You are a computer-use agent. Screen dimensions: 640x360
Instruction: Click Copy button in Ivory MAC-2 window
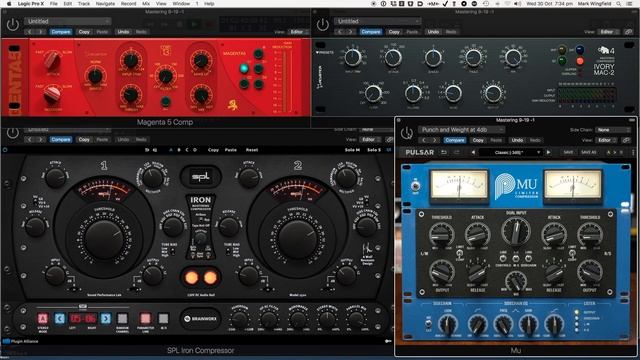tap(394, 32)
